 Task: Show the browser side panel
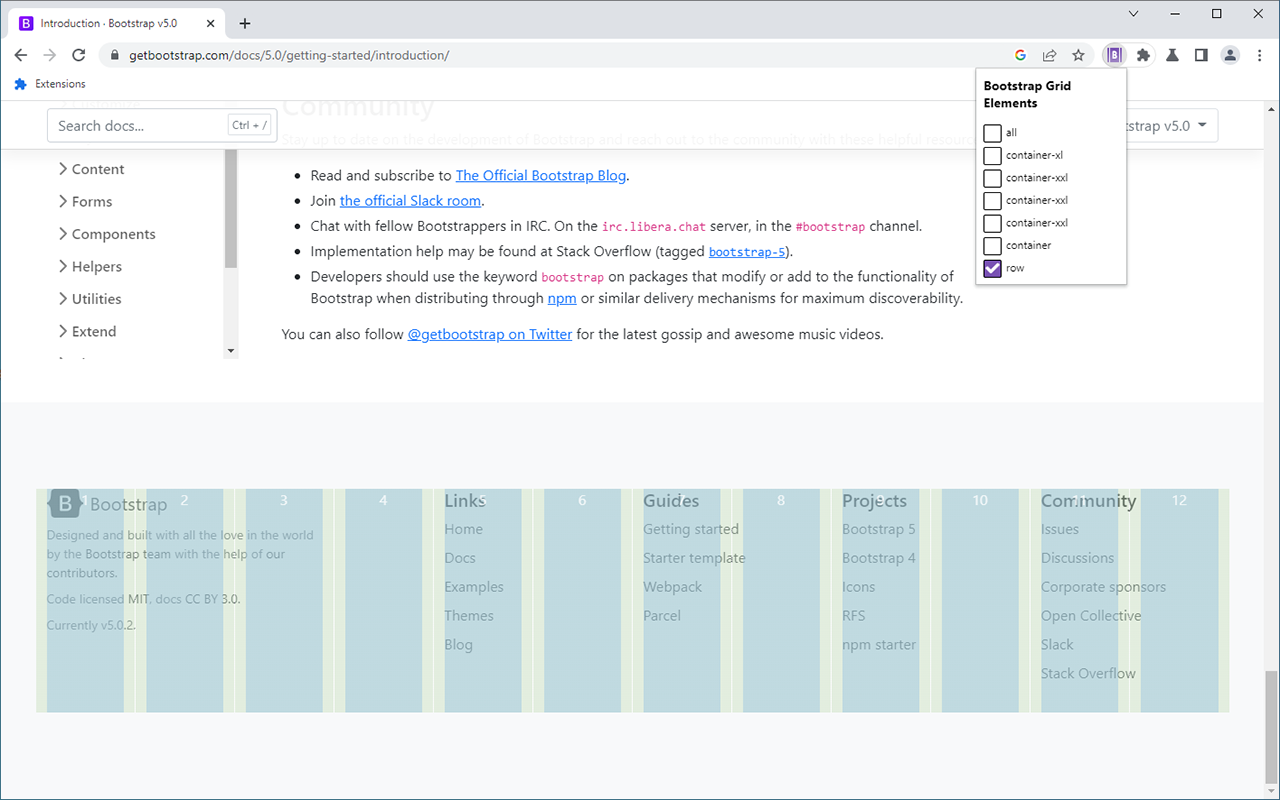click(1201, 55)
